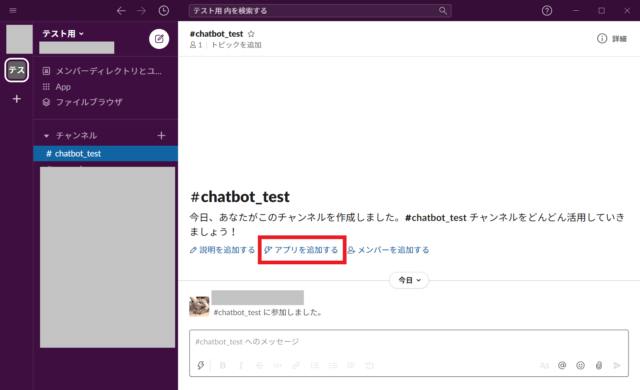This screenshot has width=640, height=390.
Task: Collapse the チャンネル section
Action: click(x=47, y=135)
